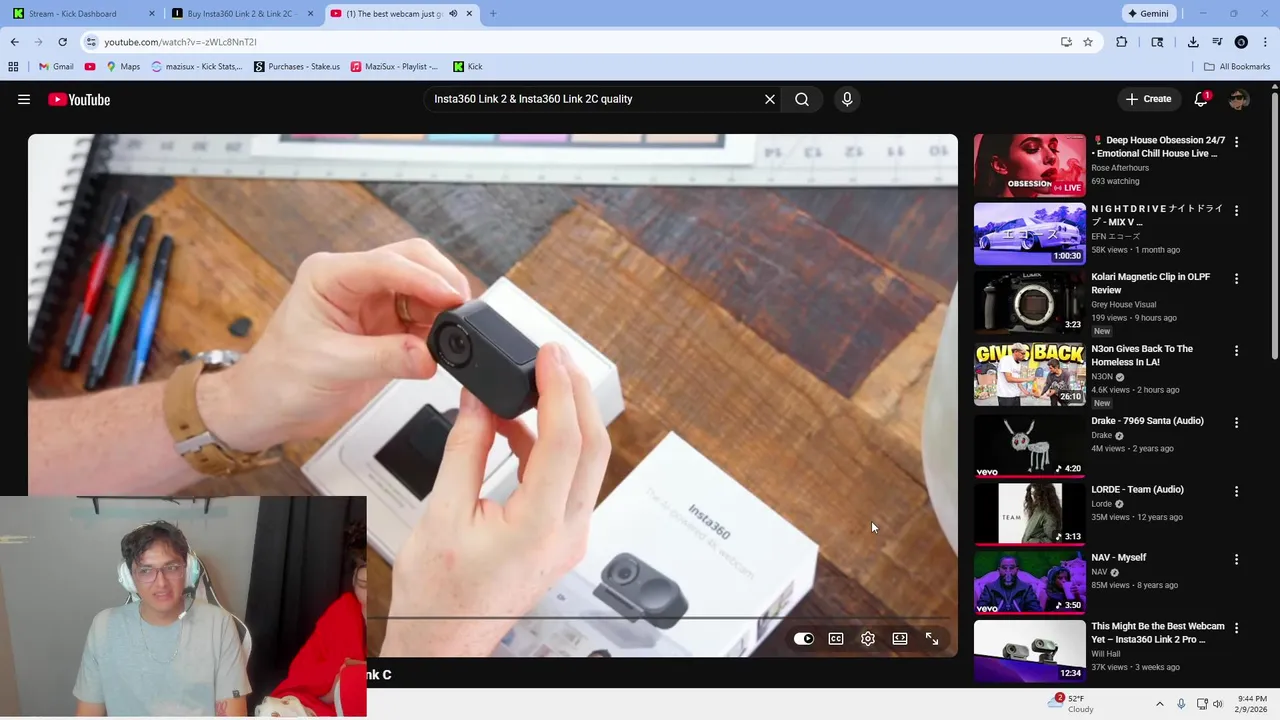Image resolution: width=1280 pixels, height=720 pixels.
Task: Open media controls icon in toolbar
Action: (1217, 42)
